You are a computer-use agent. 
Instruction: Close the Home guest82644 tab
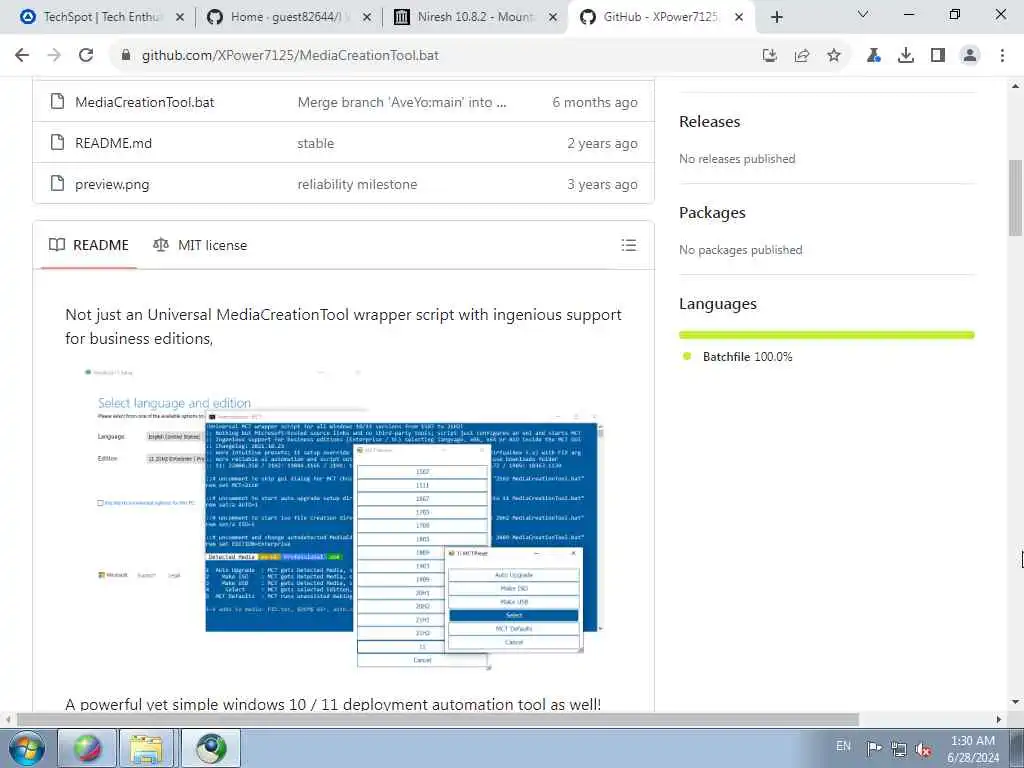pyautogui.click(x=367, y=17)
